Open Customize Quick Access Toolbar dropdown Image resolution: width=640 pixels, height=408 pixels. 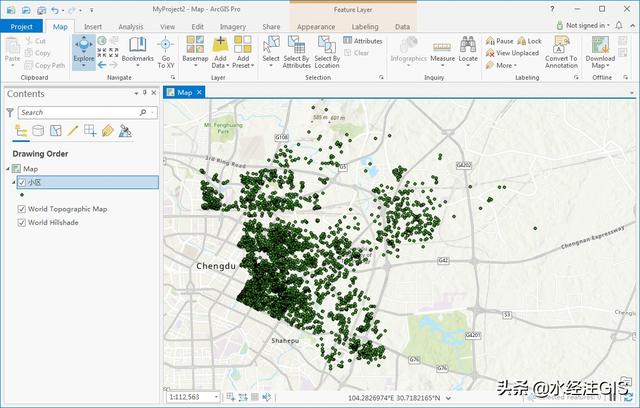tap(92, 10)
